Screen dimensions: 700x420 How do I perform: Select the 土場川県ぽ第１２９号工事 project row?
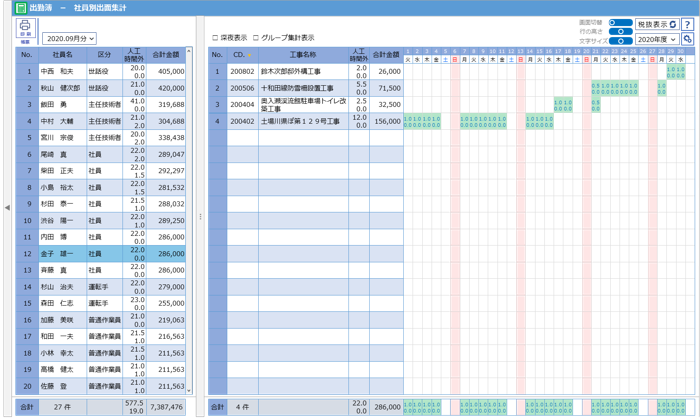pos(303,121)
